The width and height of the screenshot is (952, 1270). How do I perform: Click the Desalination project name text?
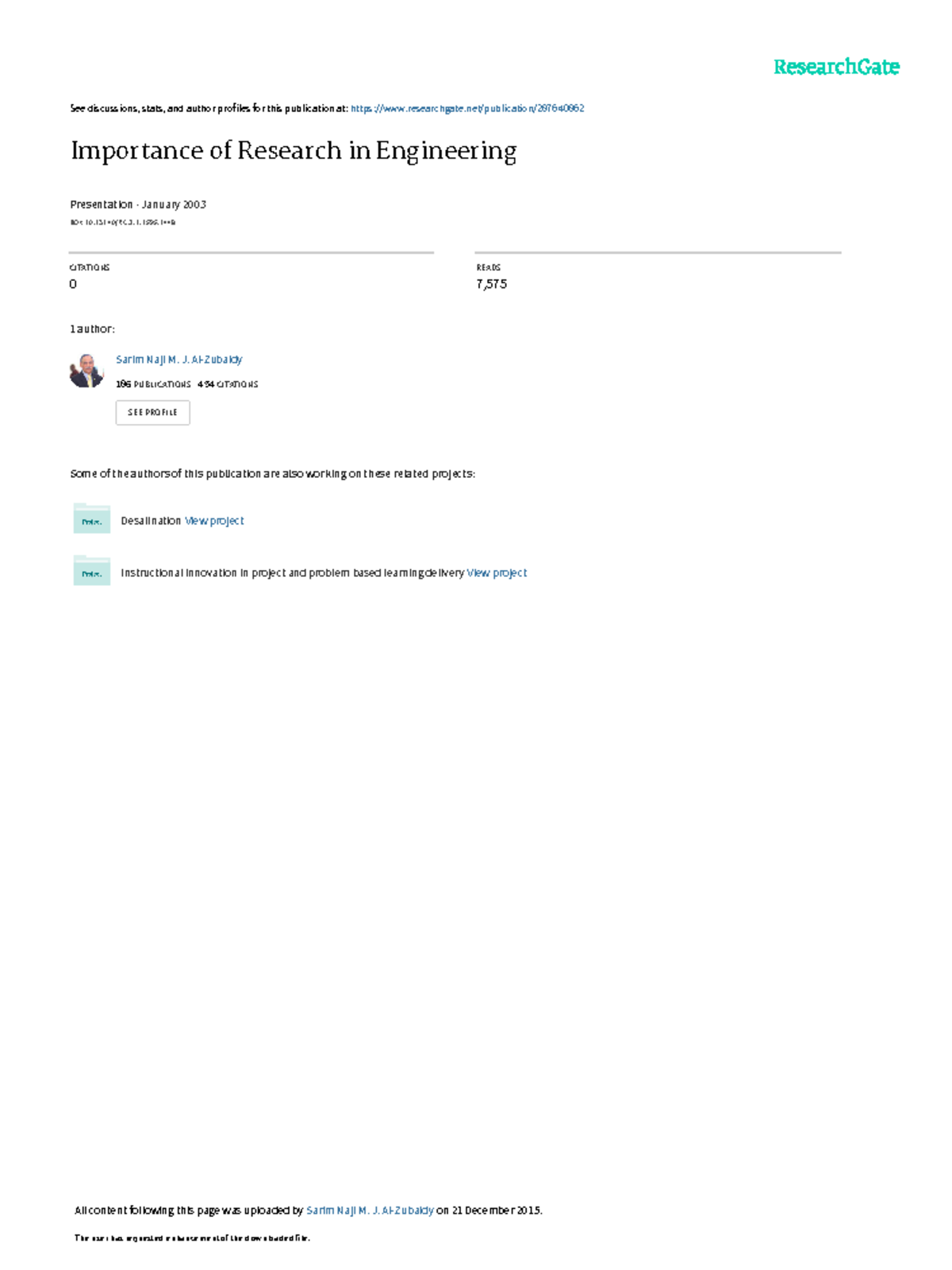pos(151,521)
